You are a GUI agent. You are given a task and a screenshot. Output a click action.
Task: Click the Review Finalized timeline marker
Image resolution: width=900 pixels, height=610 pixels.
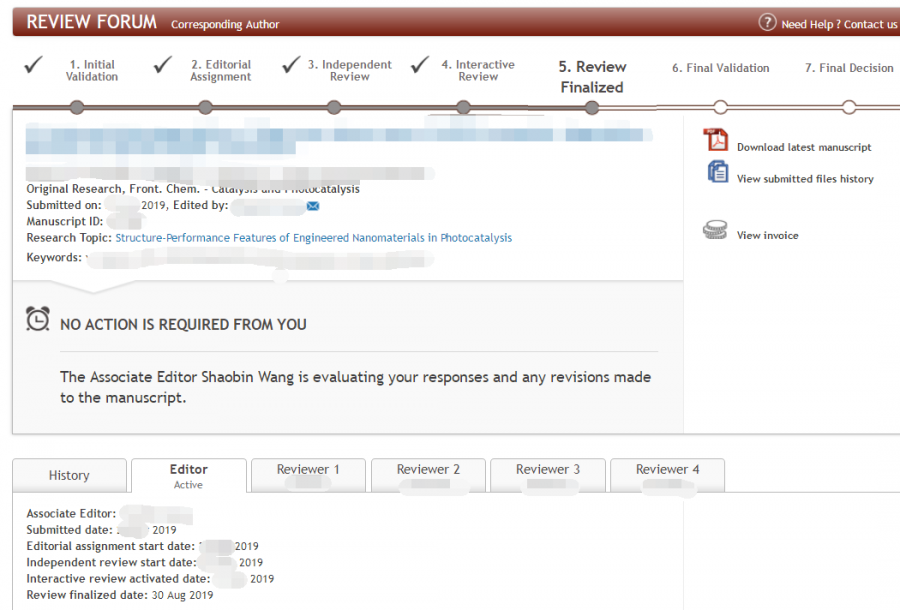pyautogui.click(x=592, y=107)
